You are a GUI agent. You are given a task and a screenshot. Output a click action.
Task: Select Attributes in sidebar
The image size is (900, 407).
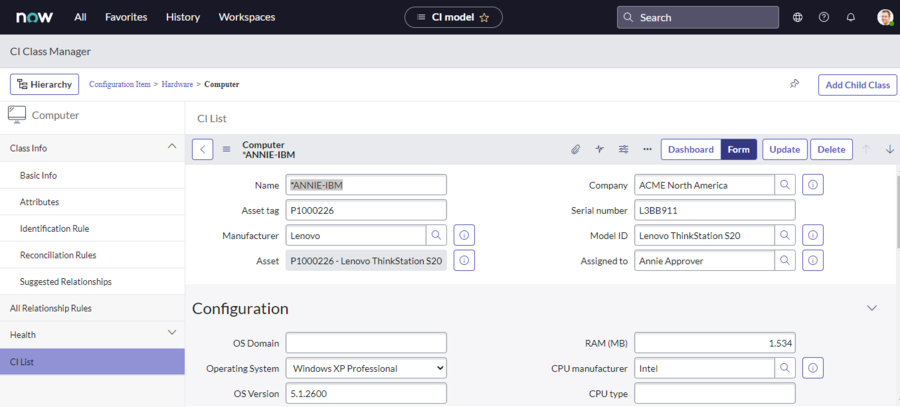click(92, 202)
